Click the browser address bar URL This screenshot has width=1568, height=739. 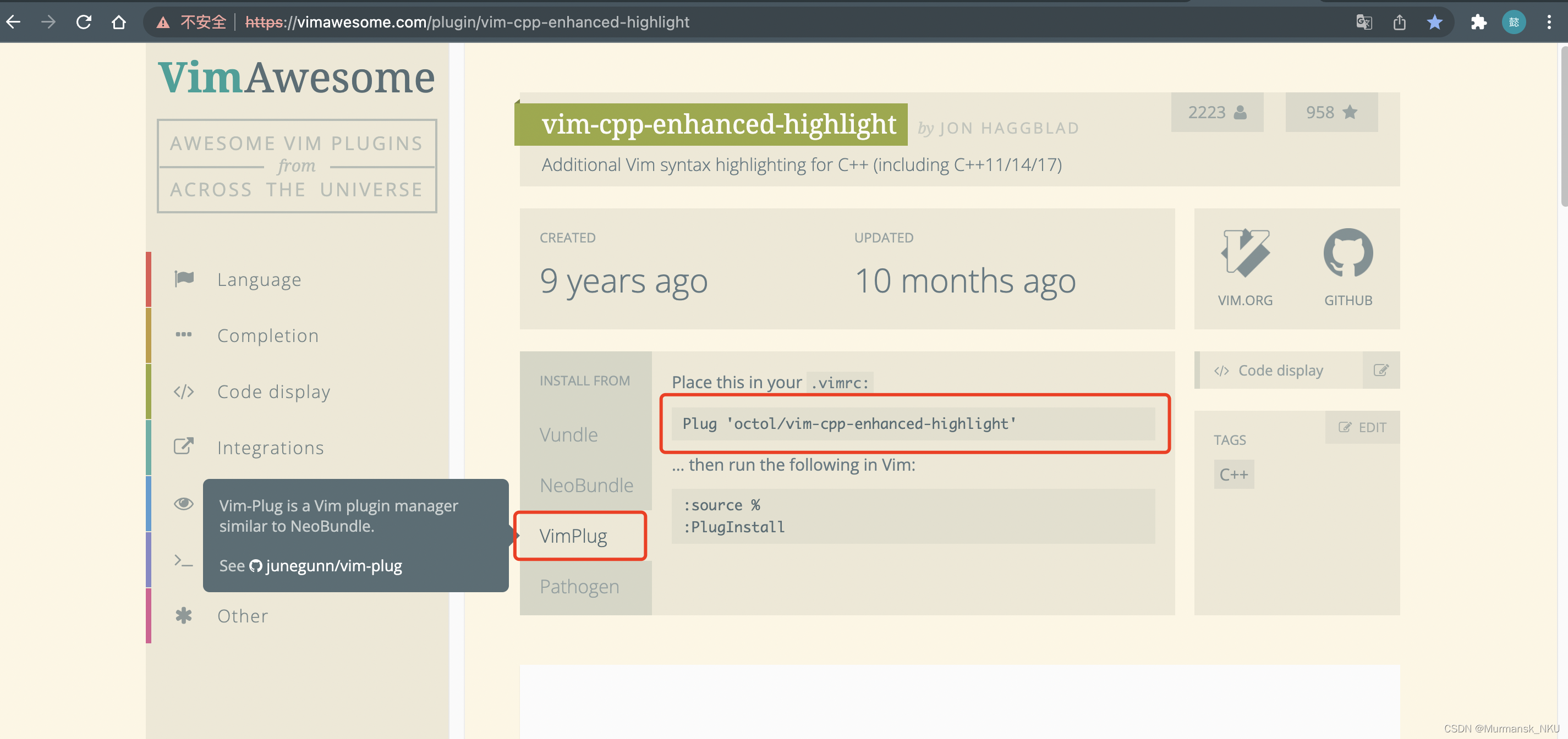468,23
